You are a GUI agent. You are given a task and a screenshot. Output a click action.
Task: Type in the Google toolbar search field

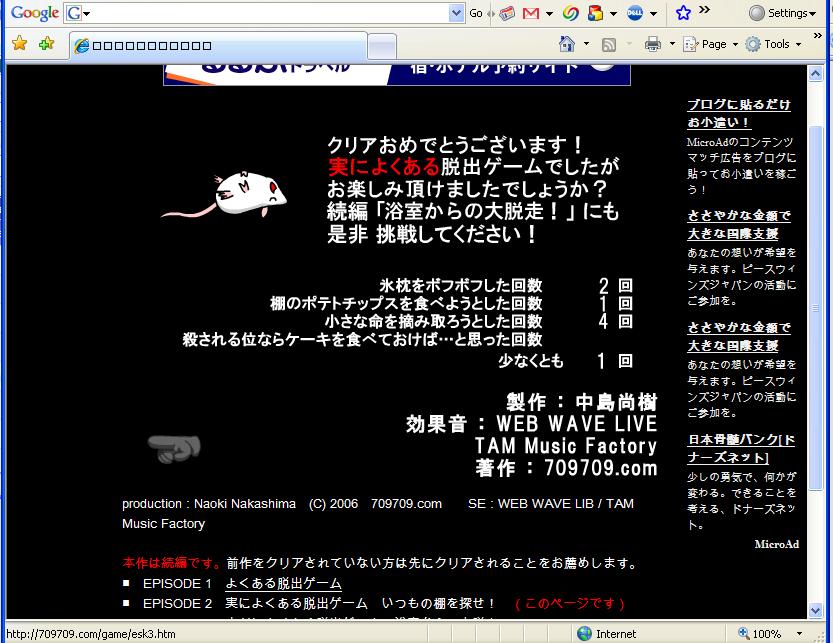click(x=268, y=13)
